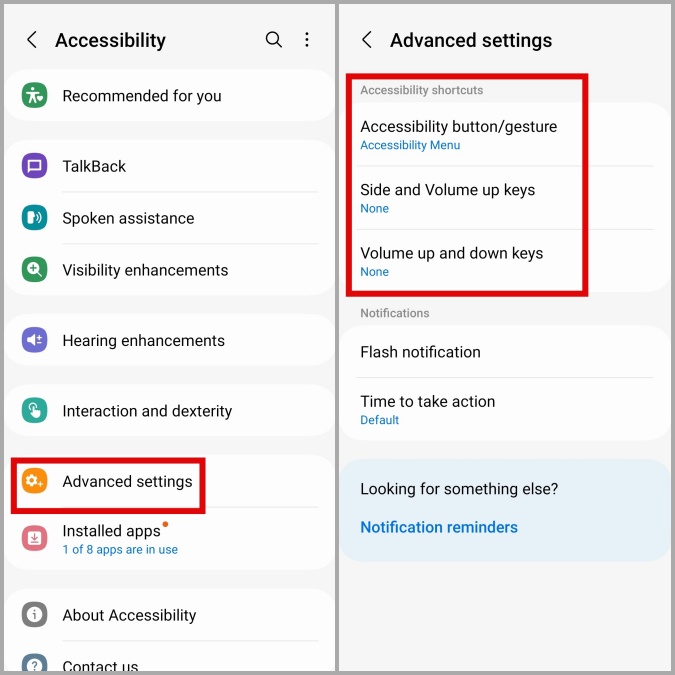
Task: Tap the Installed apps download icon
Action: pyautogui.click(x=35, y=539)
